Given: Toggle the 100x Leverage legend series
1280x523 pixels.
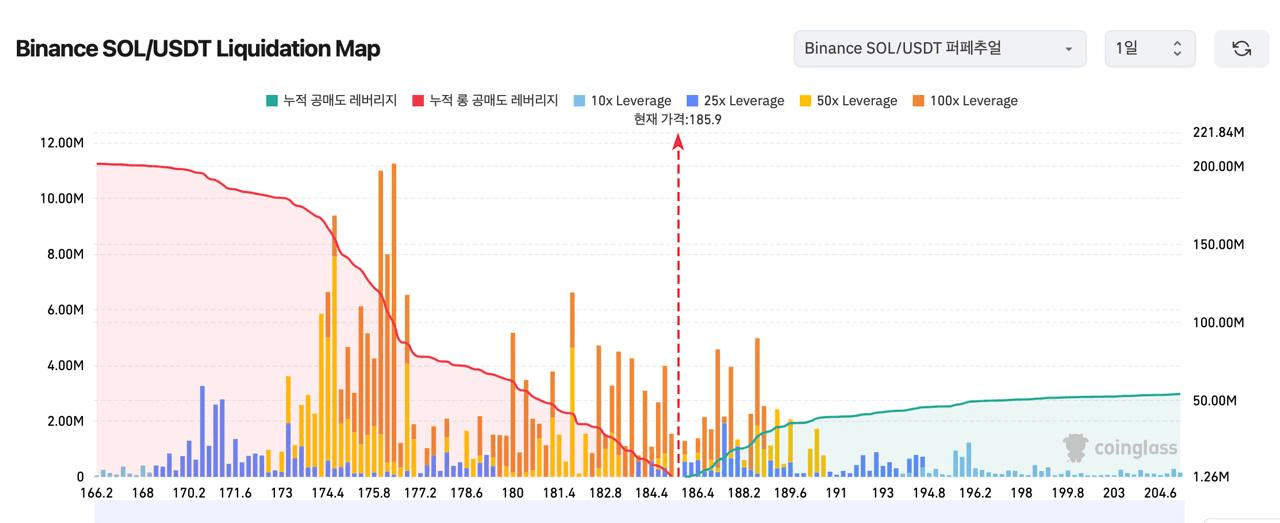Looking at the screenshot, I should (x=965, y=100).
